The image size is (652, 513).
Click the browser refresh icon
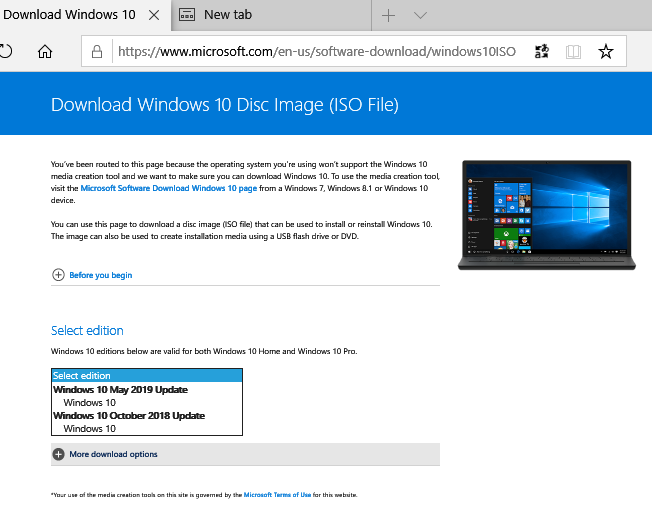click(x=6, y=52)
